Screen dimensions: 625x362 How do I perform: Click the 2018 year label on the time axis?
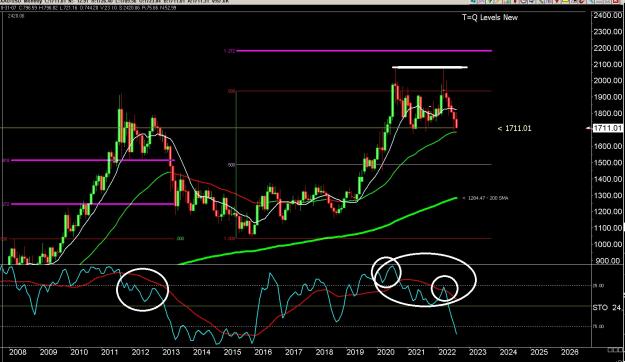324,352
